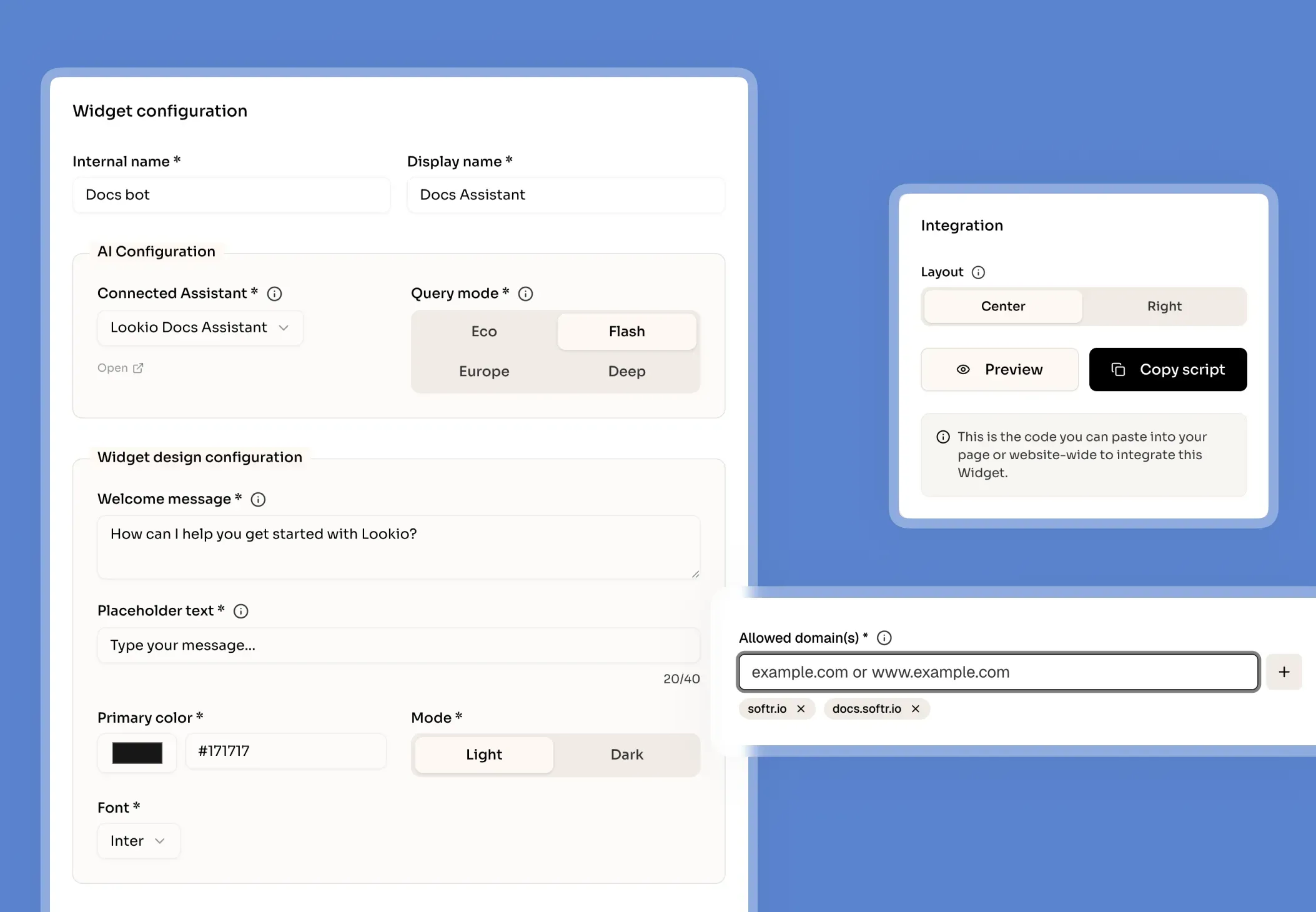Viewport: 1316px width, 912px height.
Task: Select Deep query mode
Action: coord(627,372)
